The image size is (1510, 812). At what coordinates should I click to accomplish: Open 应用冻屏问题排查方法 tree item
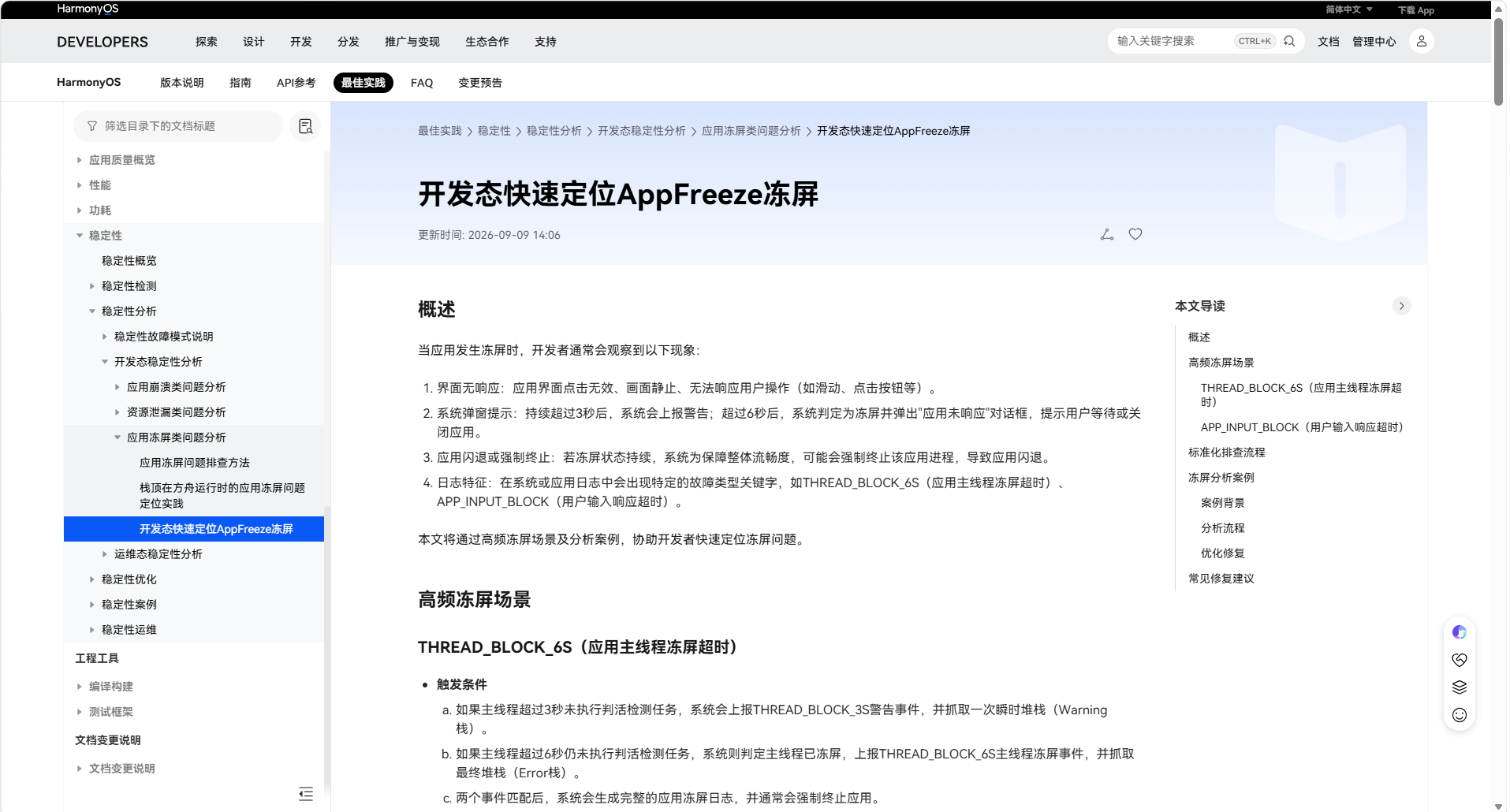[195, 463]
